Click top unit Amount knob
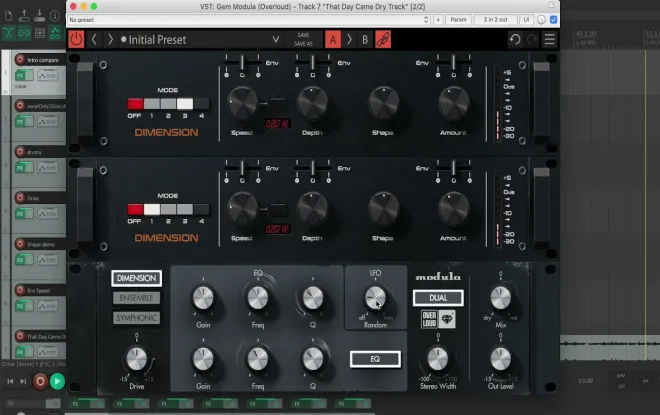Viewport: 660px width, 415px height. point(453,102)
